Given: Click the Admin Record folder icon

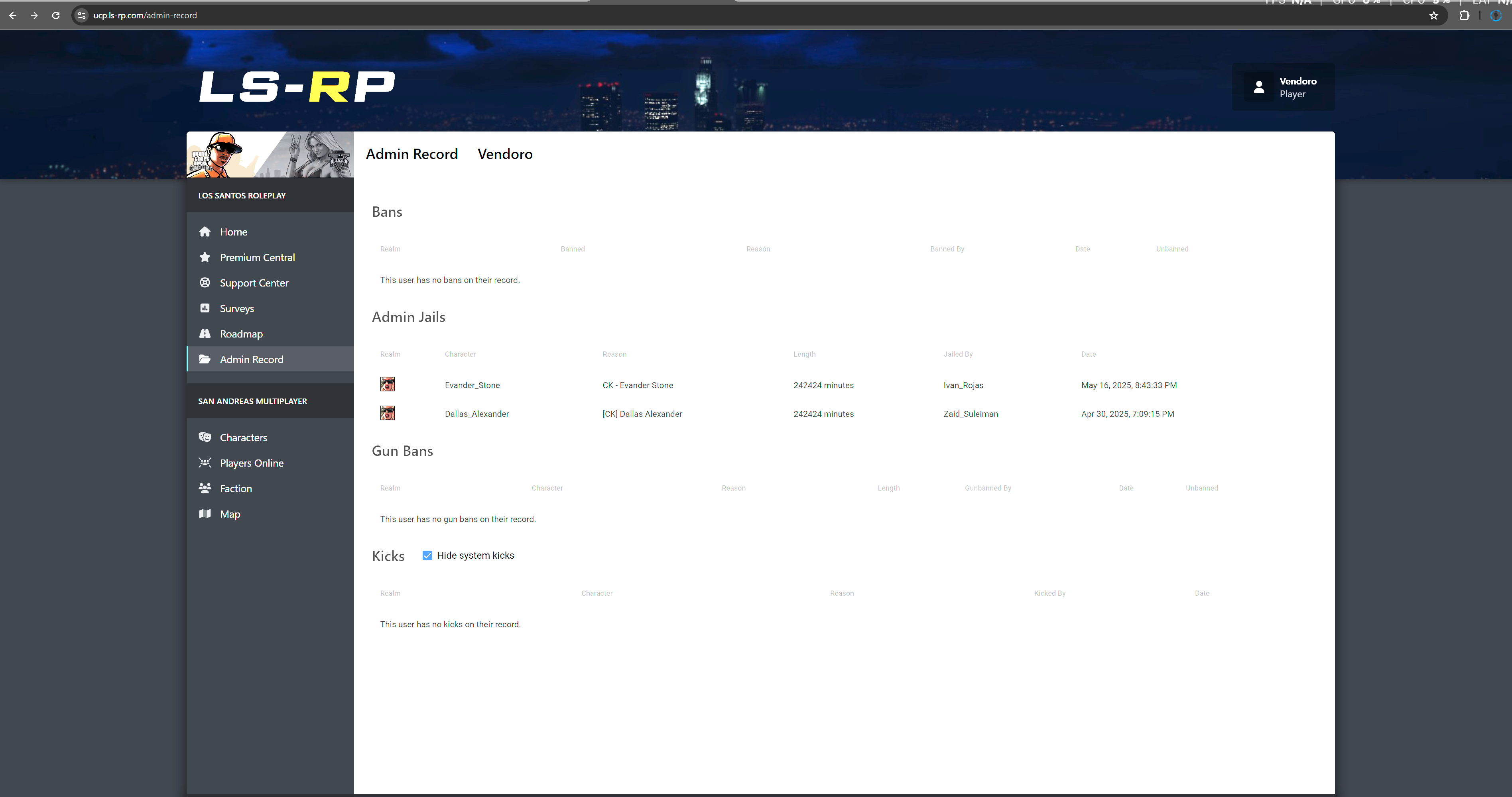Looking at the screenshot, I should click(205, 359).
